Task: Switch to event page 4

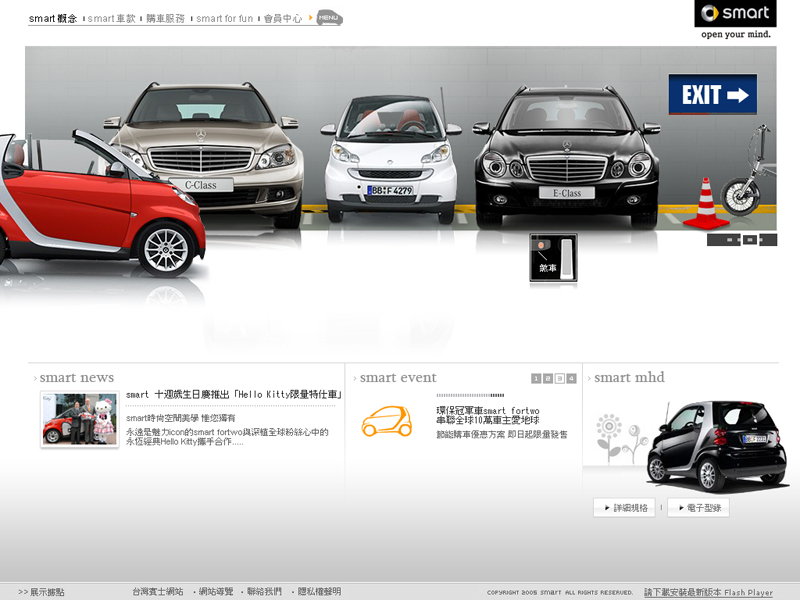Action: click(x=571, y=379)
